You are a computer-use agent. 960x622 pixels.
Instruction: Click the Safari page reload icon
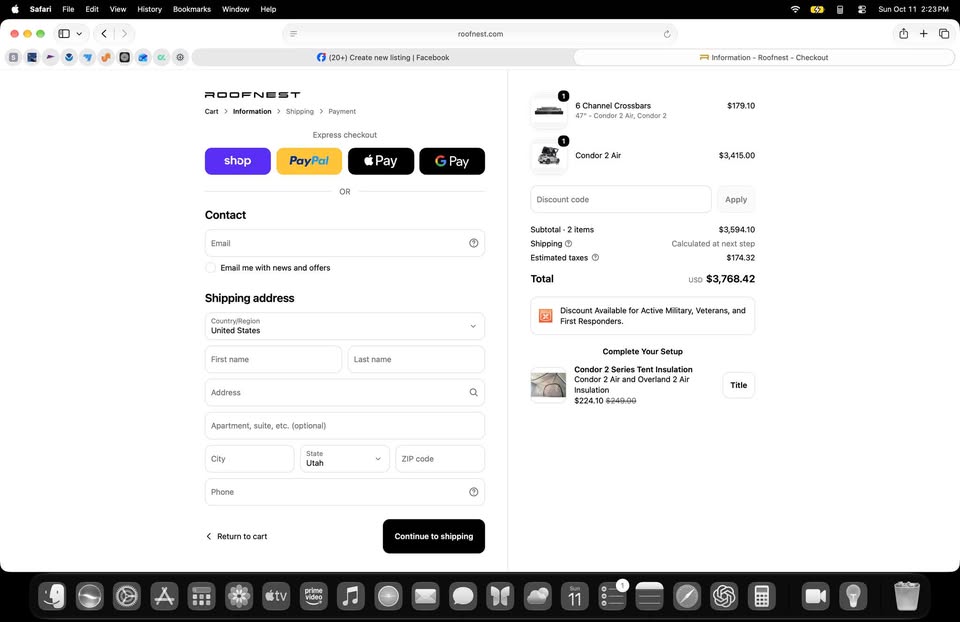667,34
